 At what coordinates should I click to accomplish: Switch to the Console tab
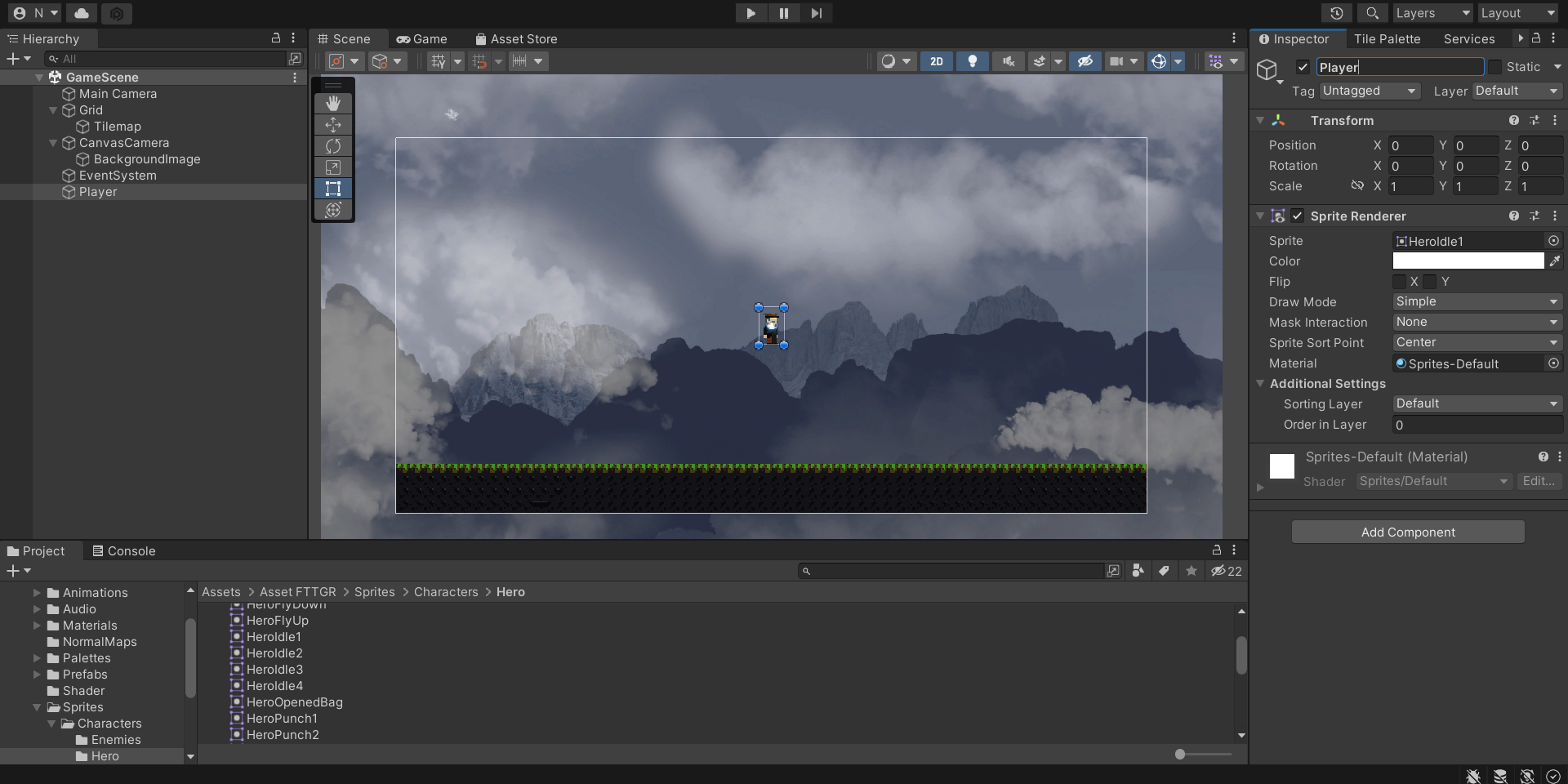pos(124,550)
